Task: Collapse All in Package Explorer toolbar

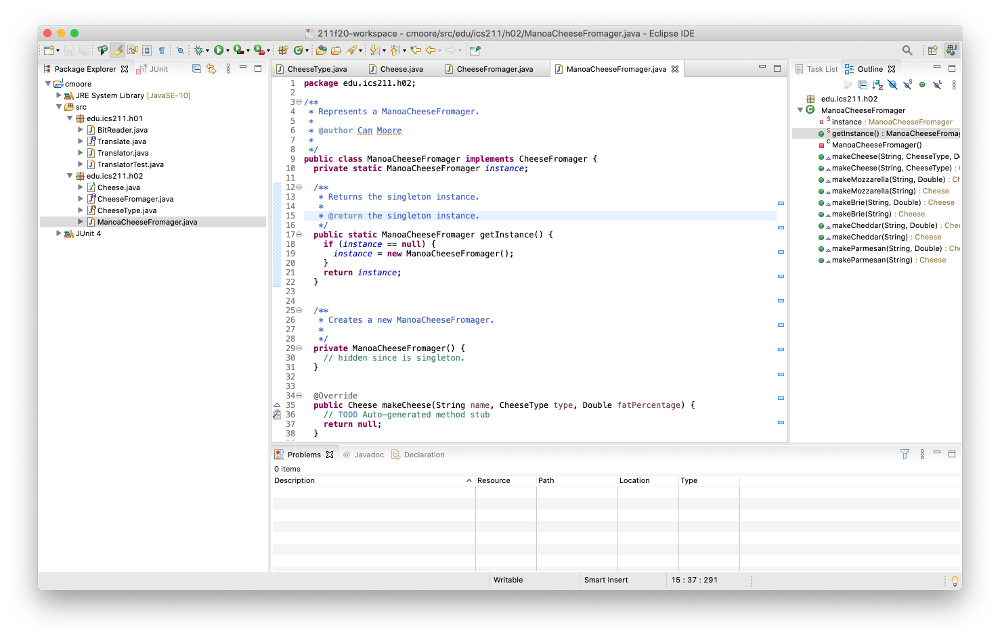Action: coord(196,69)
